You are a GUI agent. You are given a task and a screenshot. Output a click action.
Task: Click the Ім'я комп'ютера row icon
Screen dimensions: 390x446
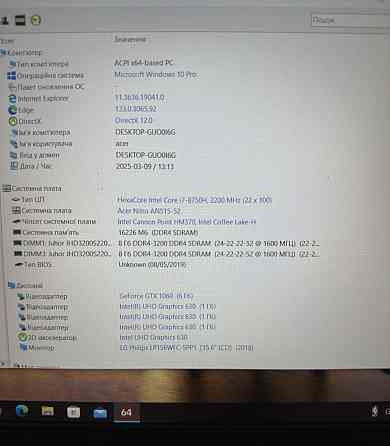[14, 132]
